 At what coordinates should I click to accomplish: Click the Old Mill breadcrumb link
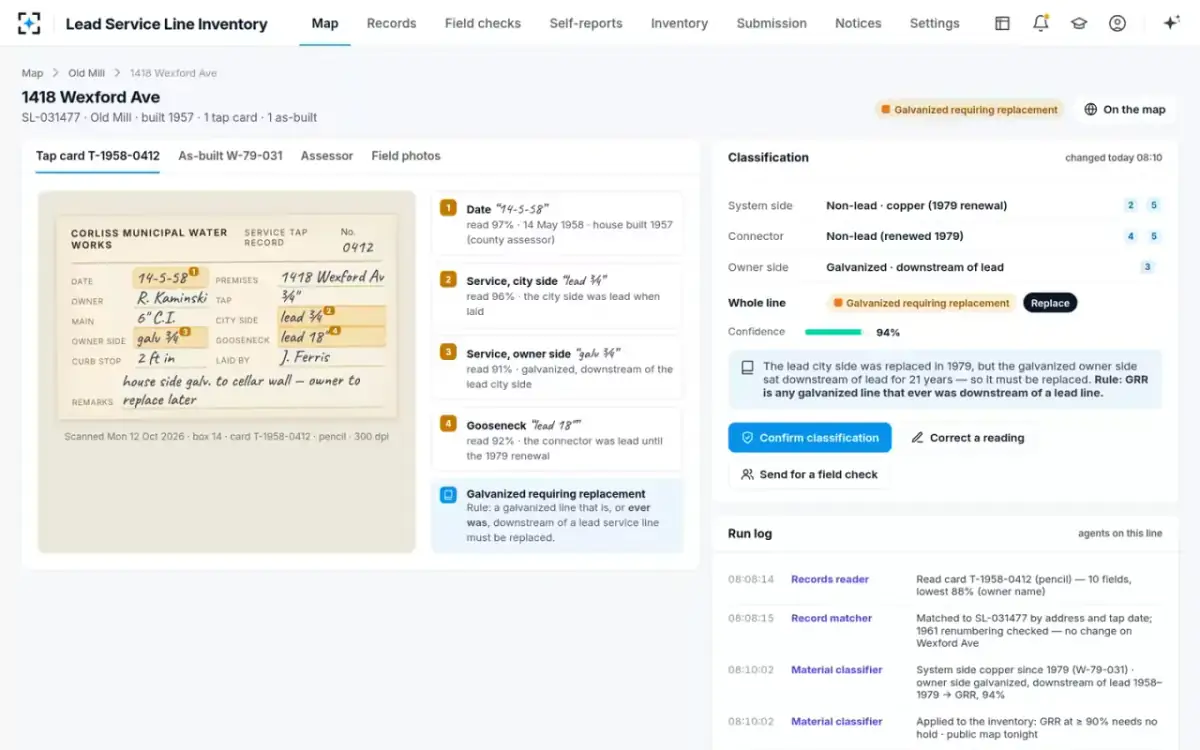pos(86,73)
